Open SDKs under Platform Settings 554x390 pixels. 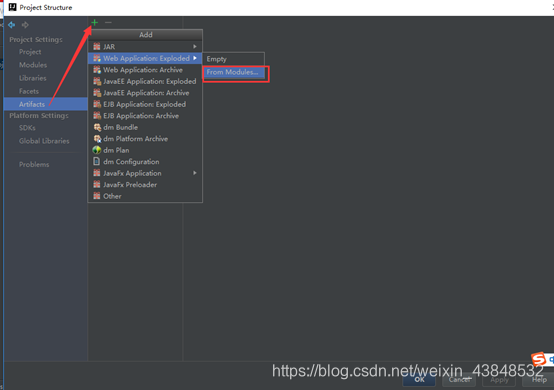pos(27,128)
